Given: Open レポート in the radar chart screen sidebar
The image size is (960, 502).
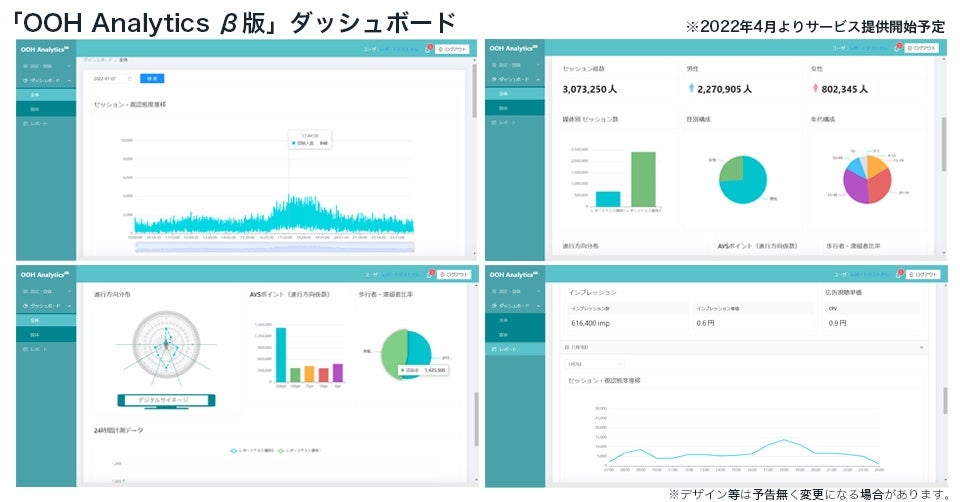Looking at the screenshot, I should [x=46, y=349].
